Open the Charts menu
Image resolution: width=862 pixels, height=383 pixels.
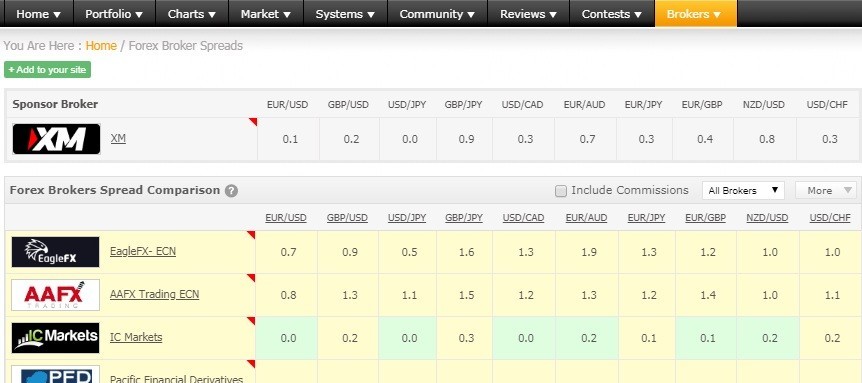[192, 14]
